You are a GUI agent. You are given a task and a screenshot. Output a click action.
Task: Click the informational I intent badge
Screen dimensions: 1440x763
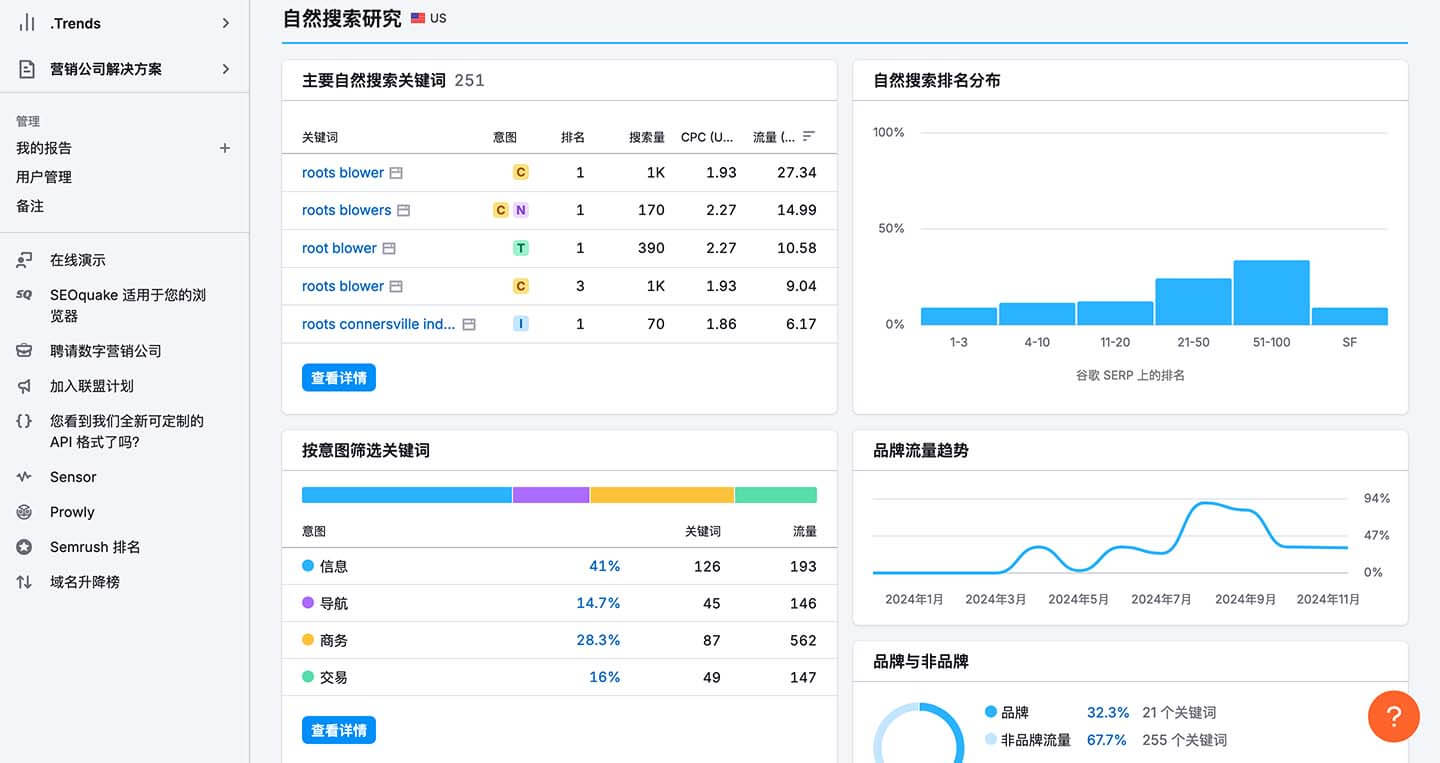520,324
